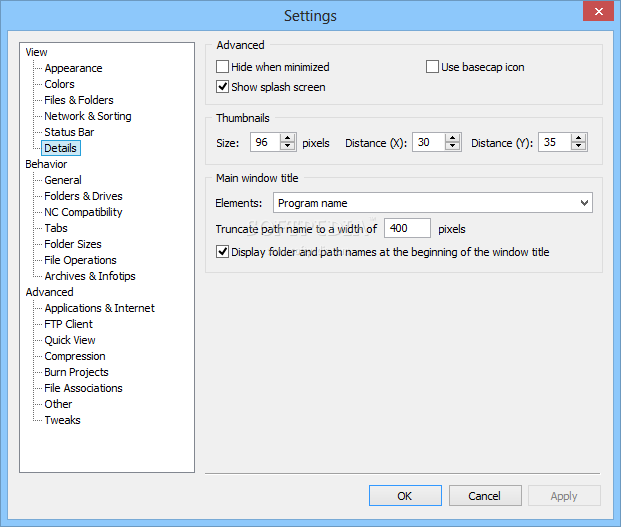This screenshot has width=621, height=527.
Task: Select Folder Sizes item
Action: (x=73, y=244)
